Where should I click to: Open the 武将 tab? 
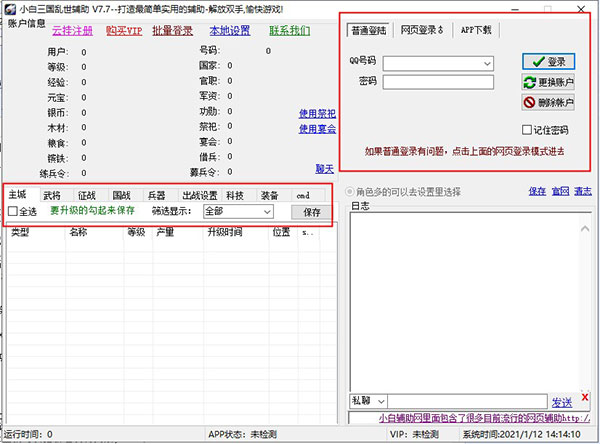(51, 195)
